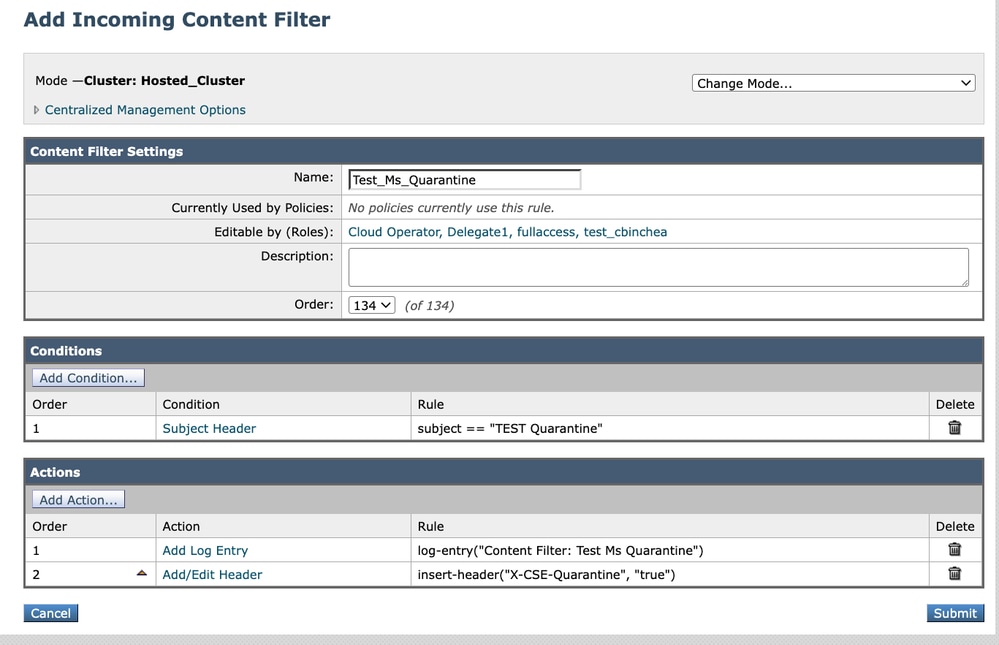Remove the Add Log Entry action using trash icon
Image resolution: width=999 pixels, height=645 pixels.
(954, 550)
